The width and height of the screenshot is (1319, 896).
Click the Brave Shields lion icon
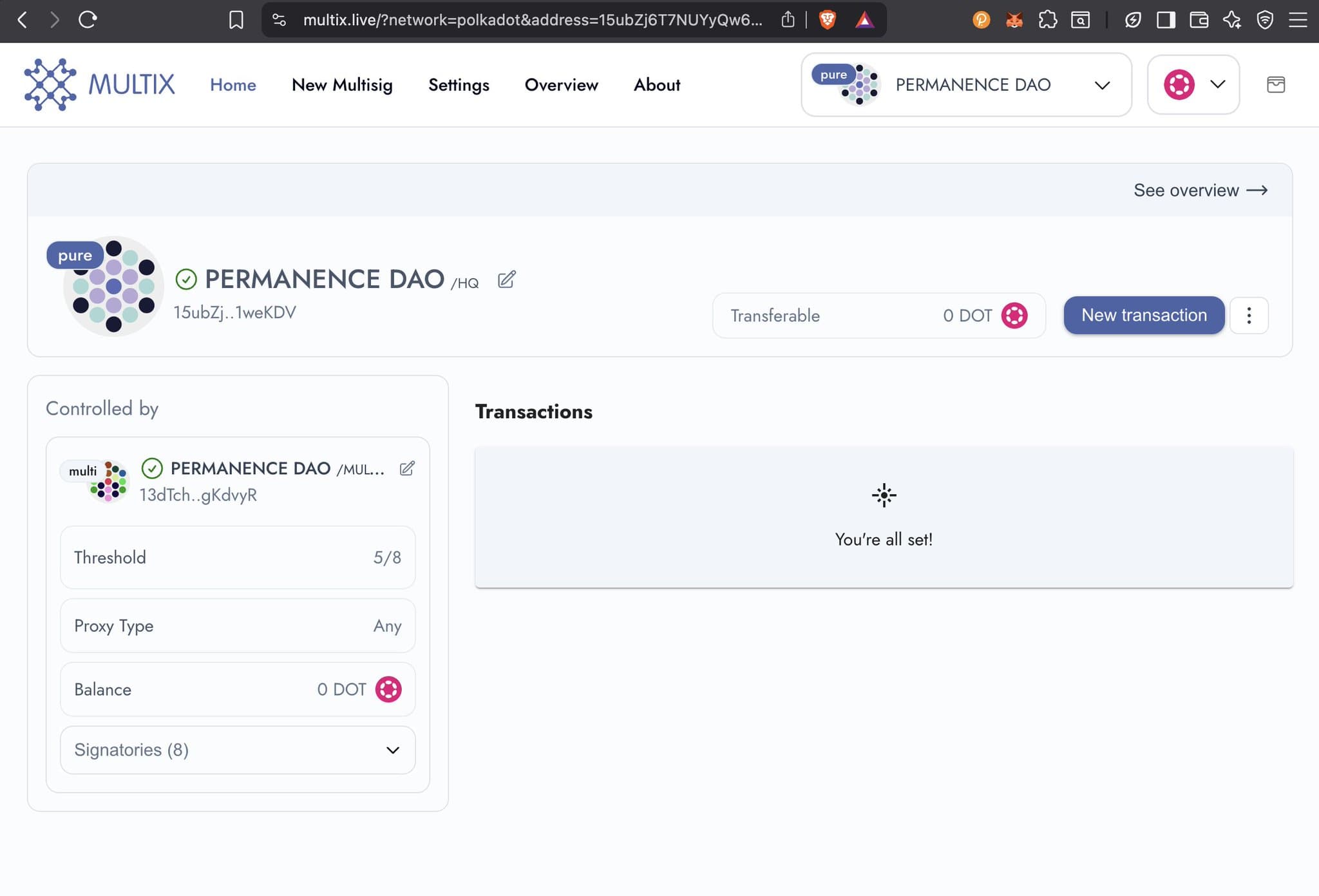coord(828,20)
